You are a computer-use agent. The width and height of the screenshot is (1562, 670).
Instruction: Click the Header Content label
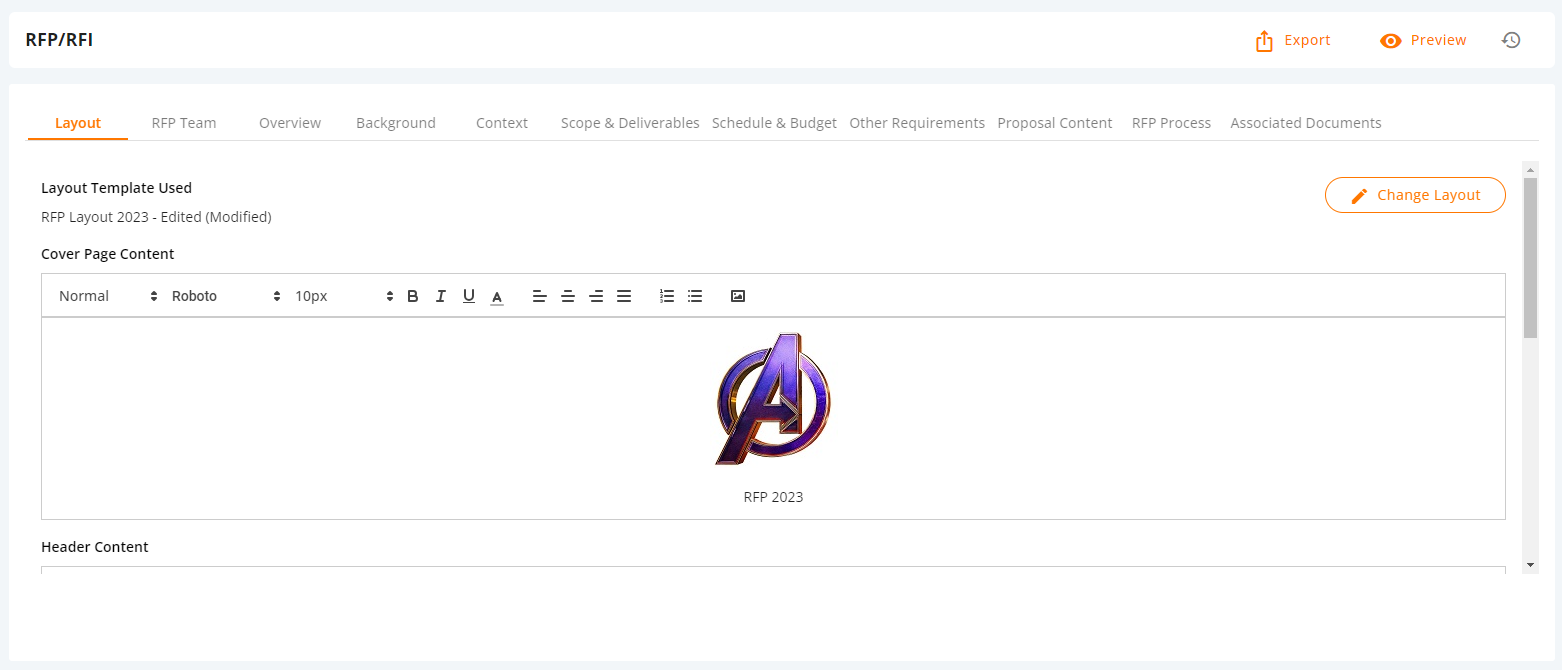click(95, 547)
